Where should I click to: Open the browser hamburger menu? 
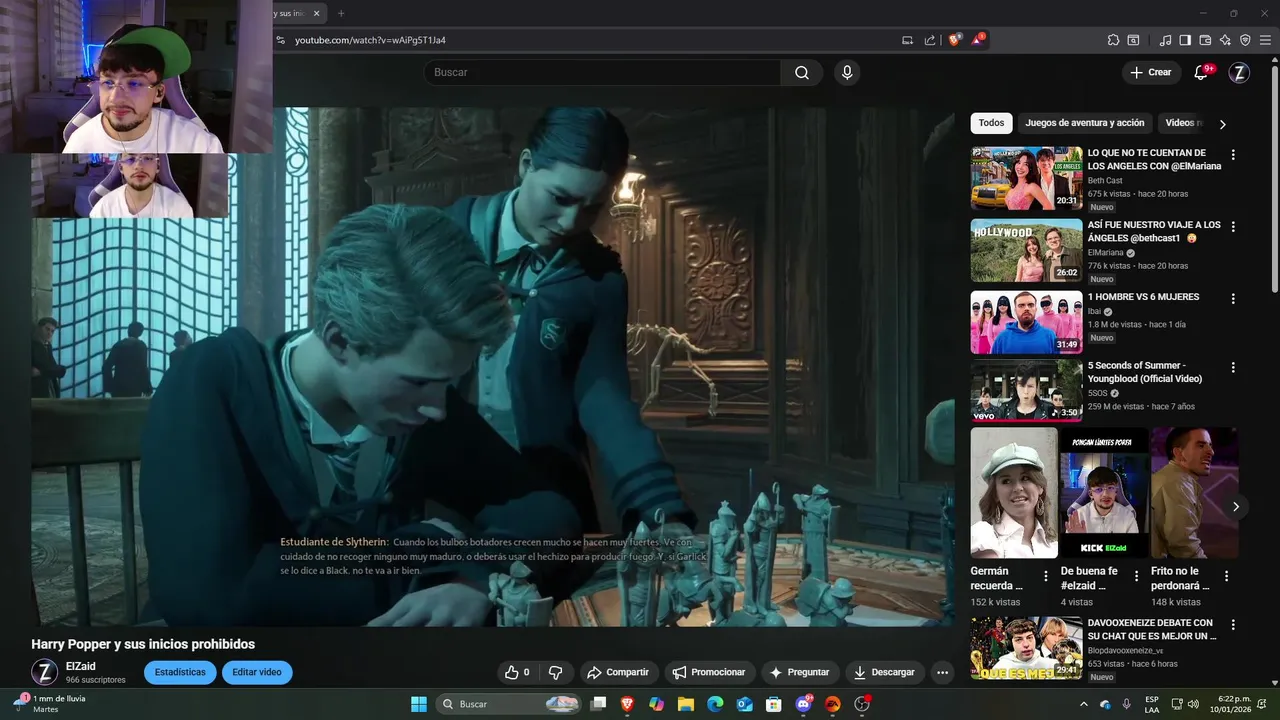coord(1266,40)
